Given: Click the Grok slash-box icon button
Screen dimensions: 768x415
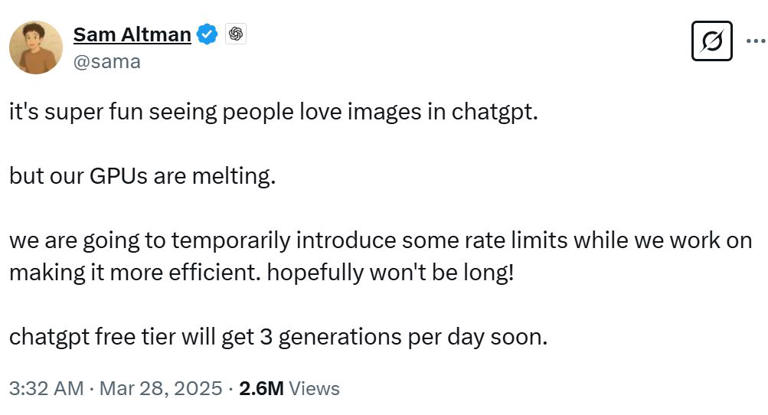Looking at the screenshot, I should (712, 42).
